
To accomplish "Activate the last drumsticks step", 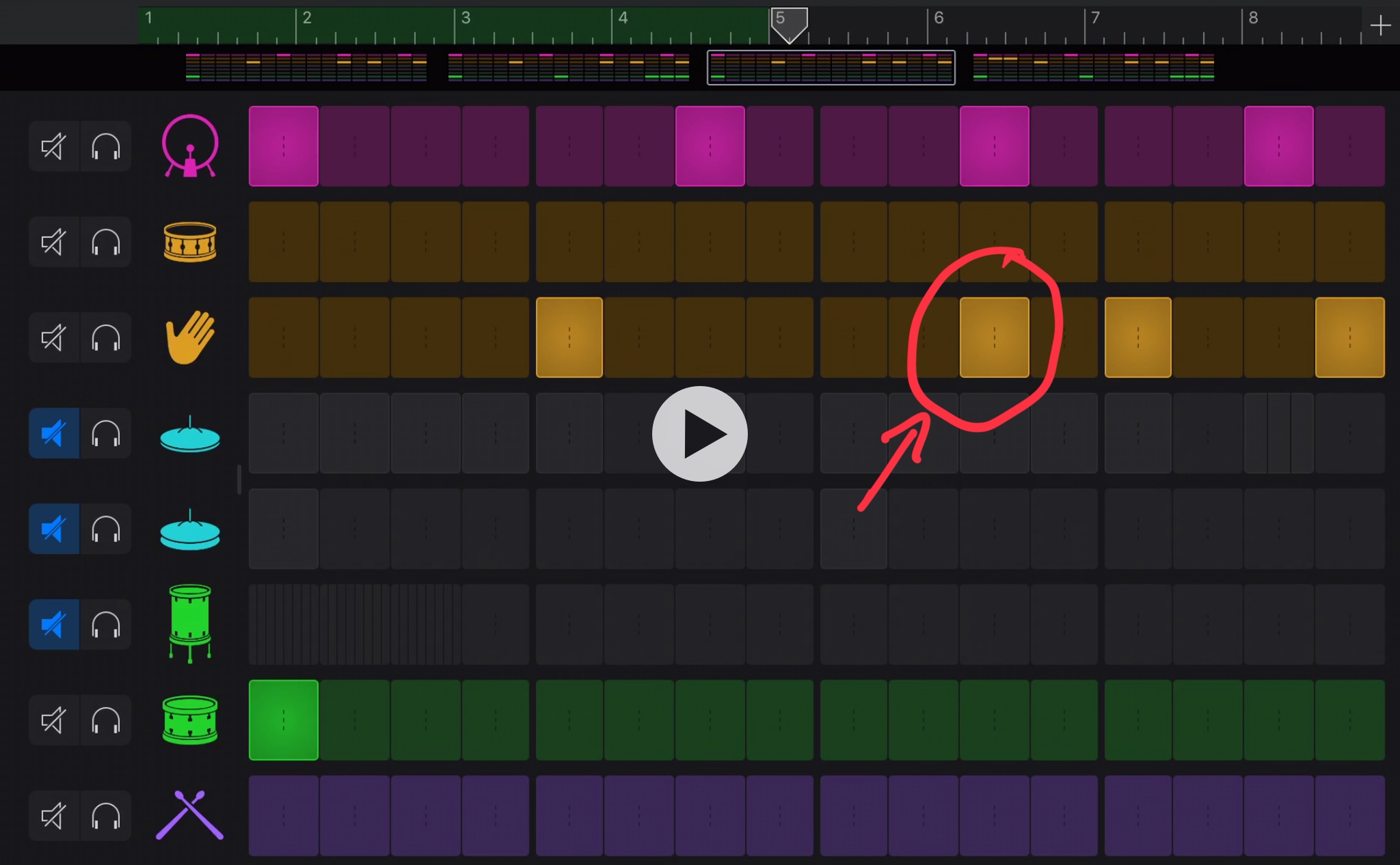I will coord(1350,816).
